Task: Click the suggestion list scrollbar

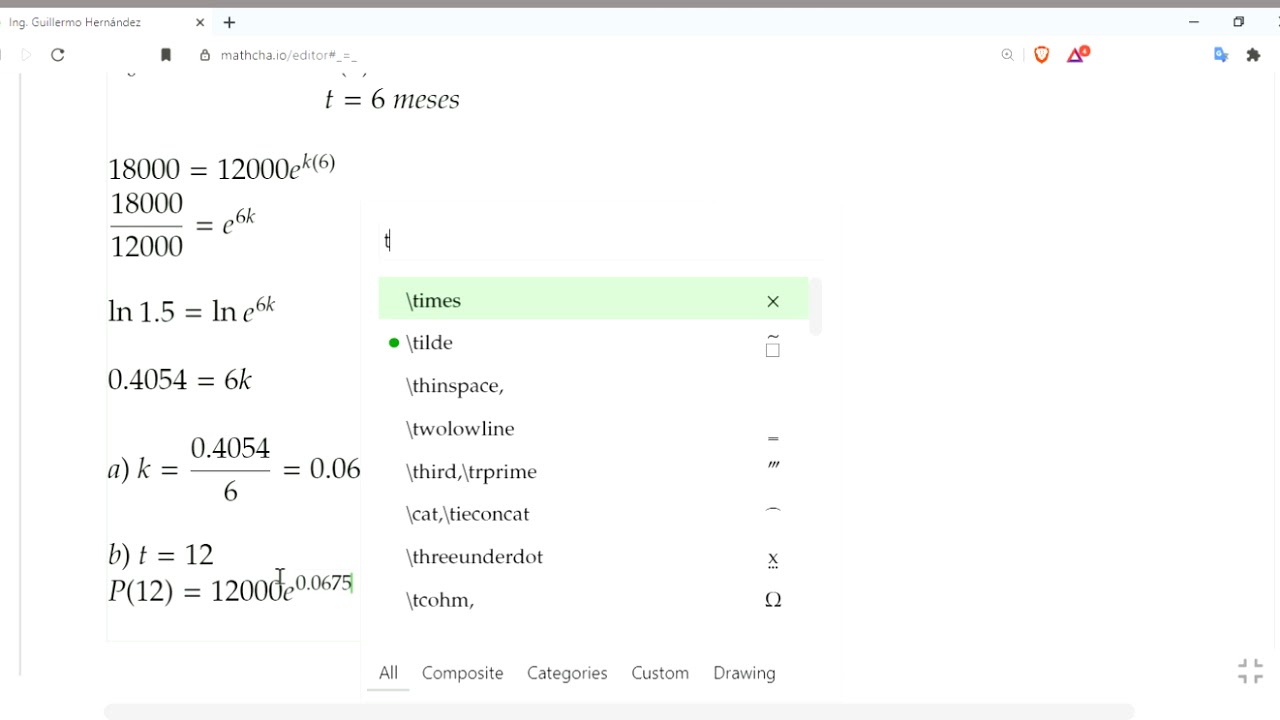Action: click(816, 307)
